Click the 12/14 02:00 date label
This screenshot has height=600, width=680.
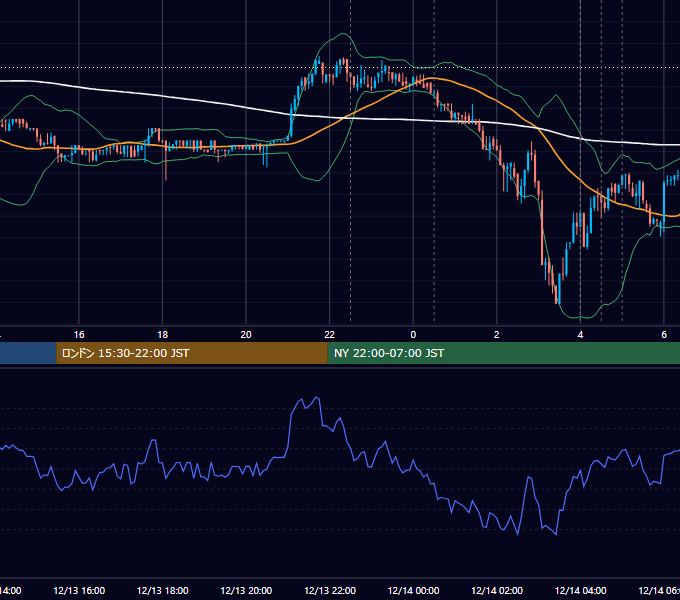[497, 590]
